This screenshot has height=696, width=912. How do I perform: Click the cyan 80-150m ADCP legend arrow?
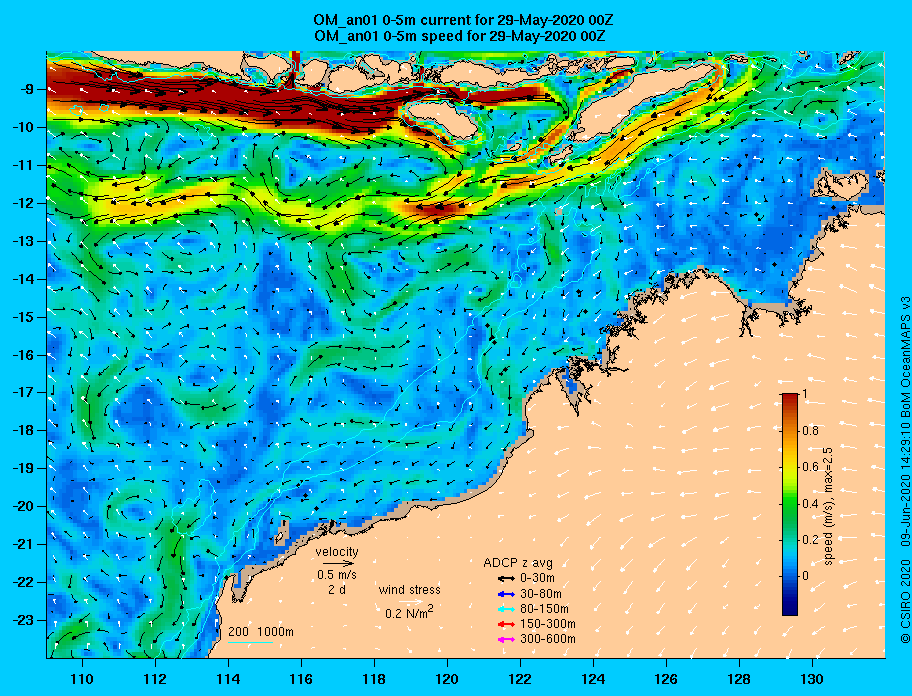pos(507,609)
